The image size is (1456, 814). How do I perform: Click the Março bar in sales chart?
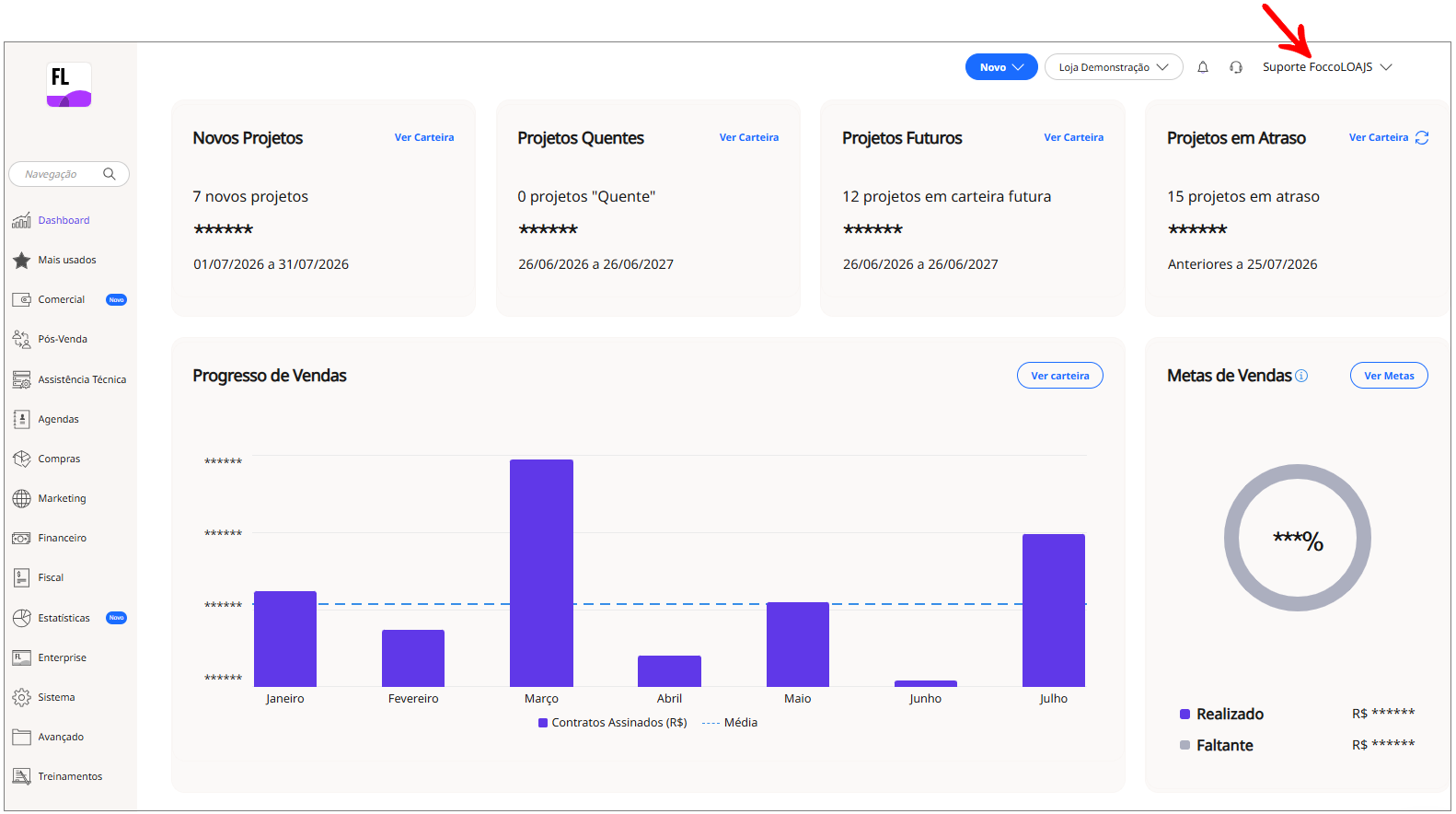pyautogui.click(x=541, y=573)
